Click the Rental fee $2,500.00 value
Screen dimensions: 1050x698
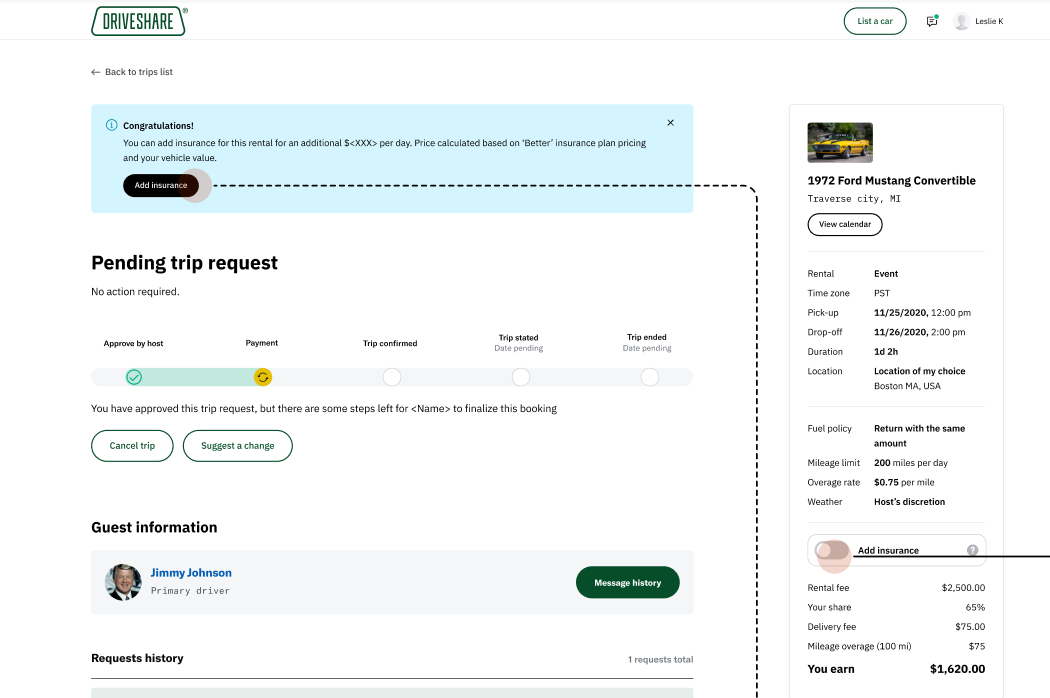[963, 588]
